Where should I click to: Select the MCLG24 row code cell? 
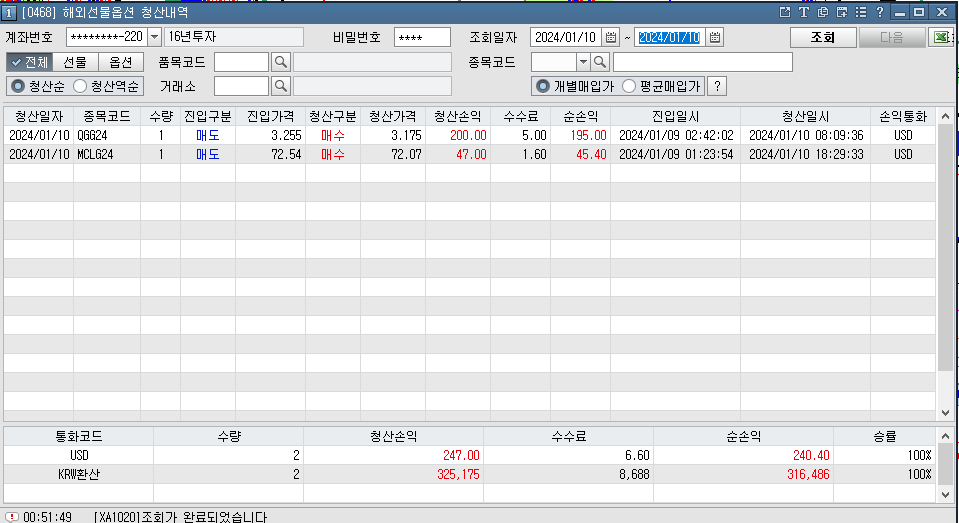107,154
